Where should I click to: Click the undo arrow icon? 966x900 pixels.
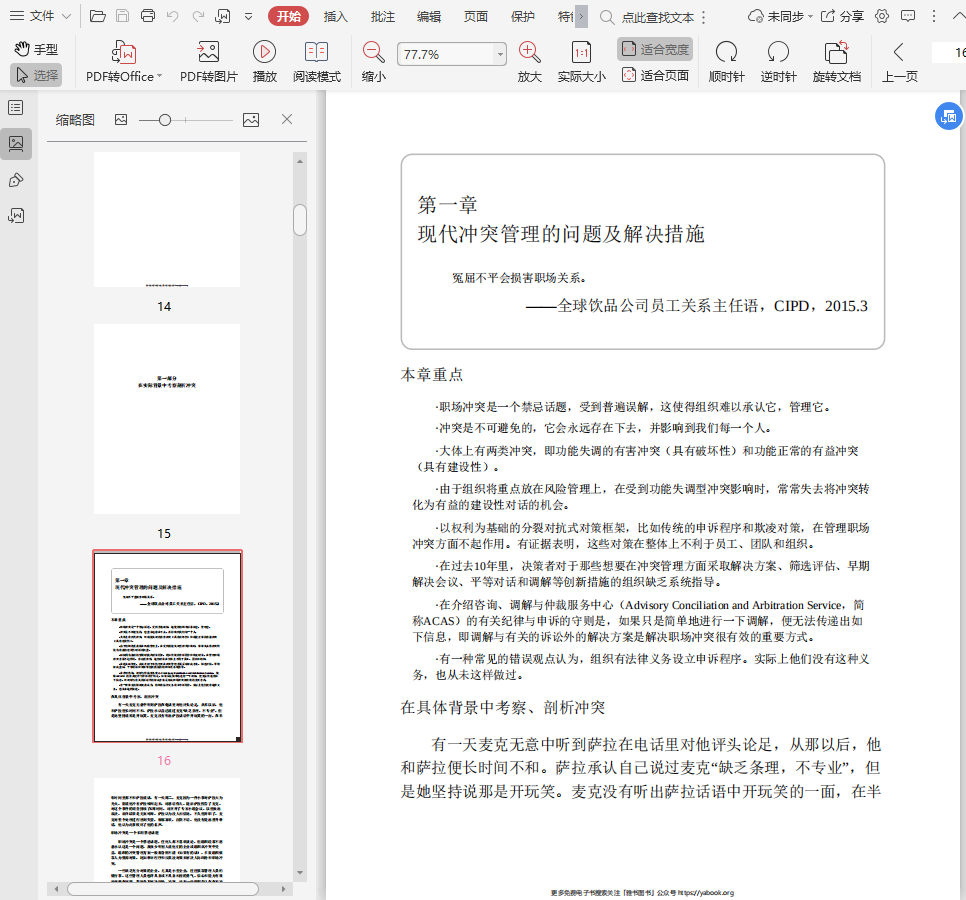tap(172, 16)
